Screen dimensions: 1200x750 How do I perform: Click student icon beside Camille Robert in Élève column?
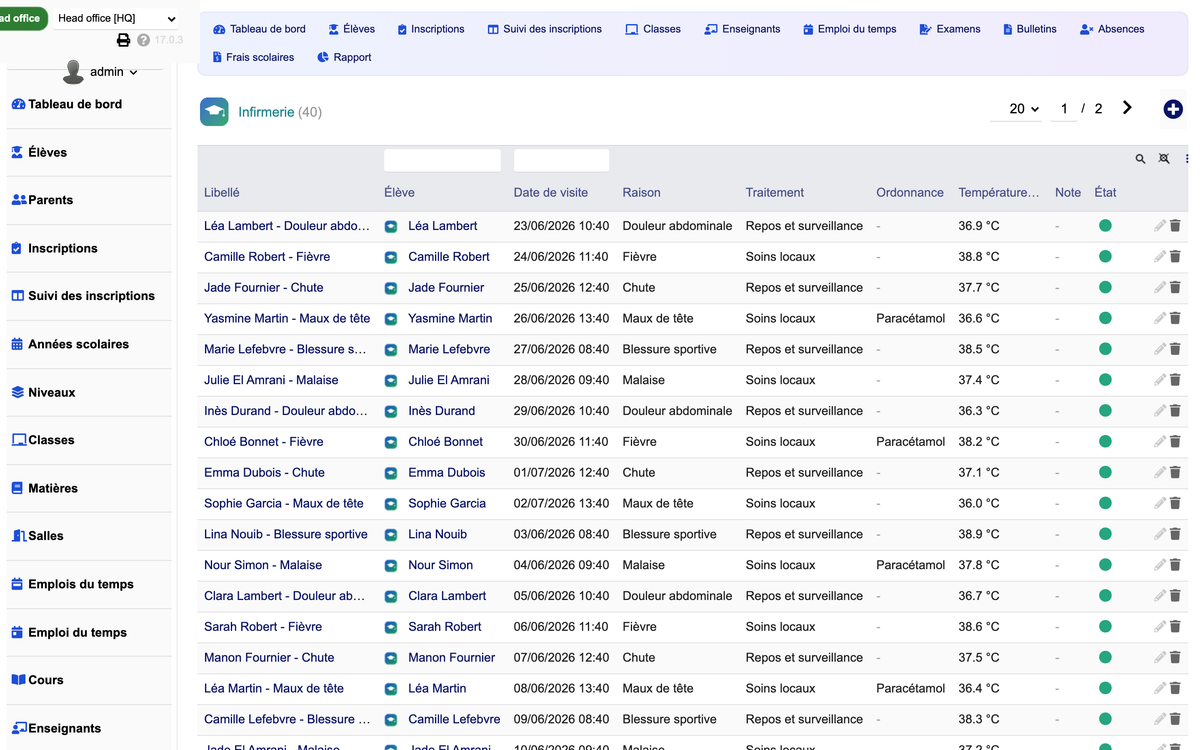[x=391, y=258]
